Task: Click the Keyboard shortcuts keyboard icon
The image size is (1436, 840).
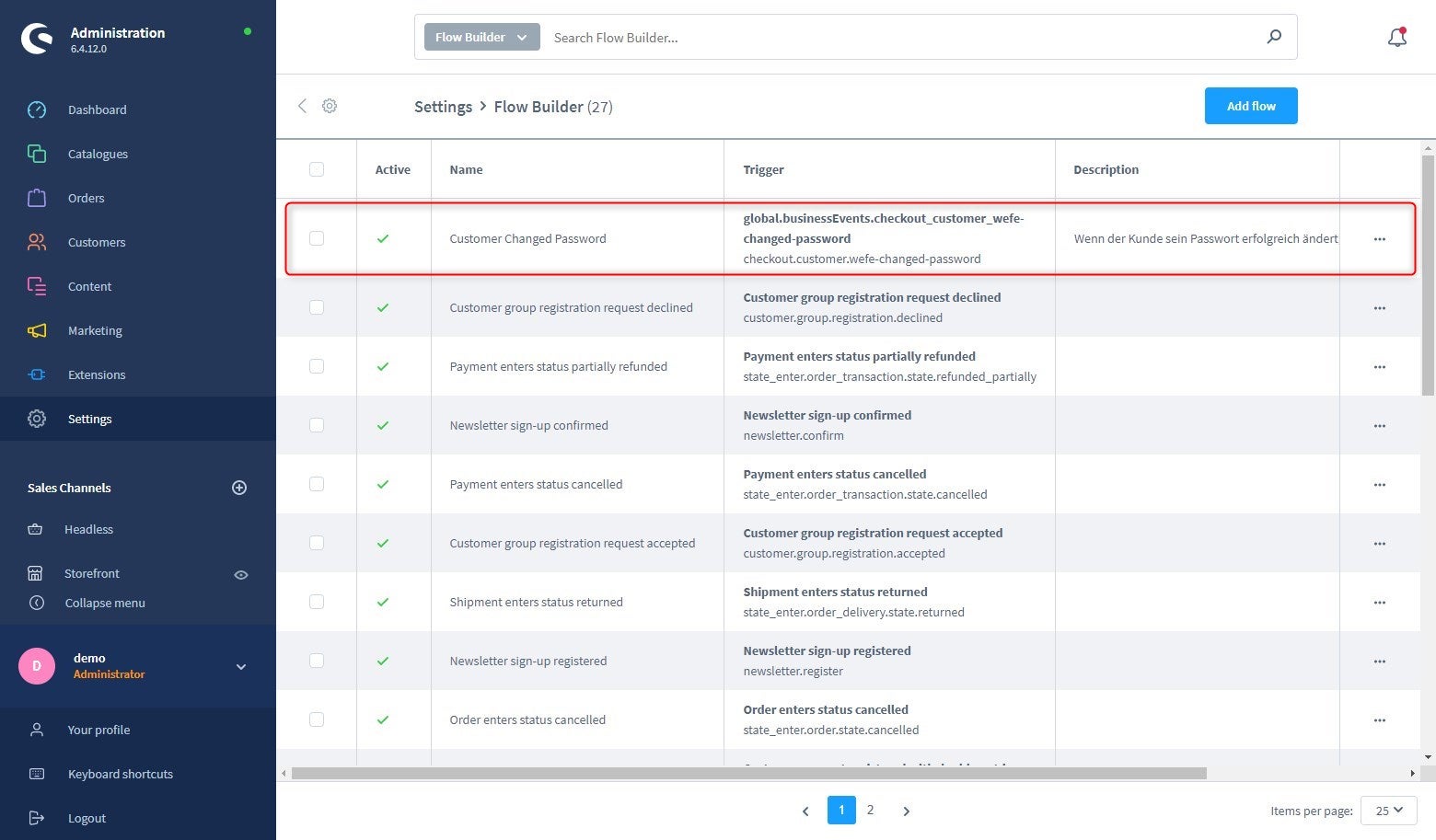Action: point(37,774)
